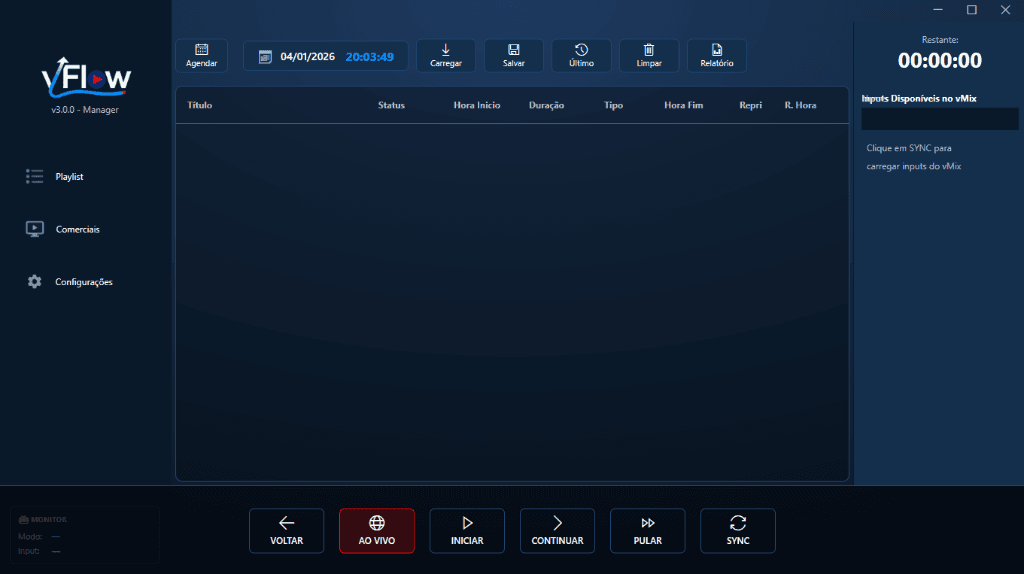This screenshot has height=574, width=1024.
Task: Start playback with the INICIAR button
Action: coord(467,530)
